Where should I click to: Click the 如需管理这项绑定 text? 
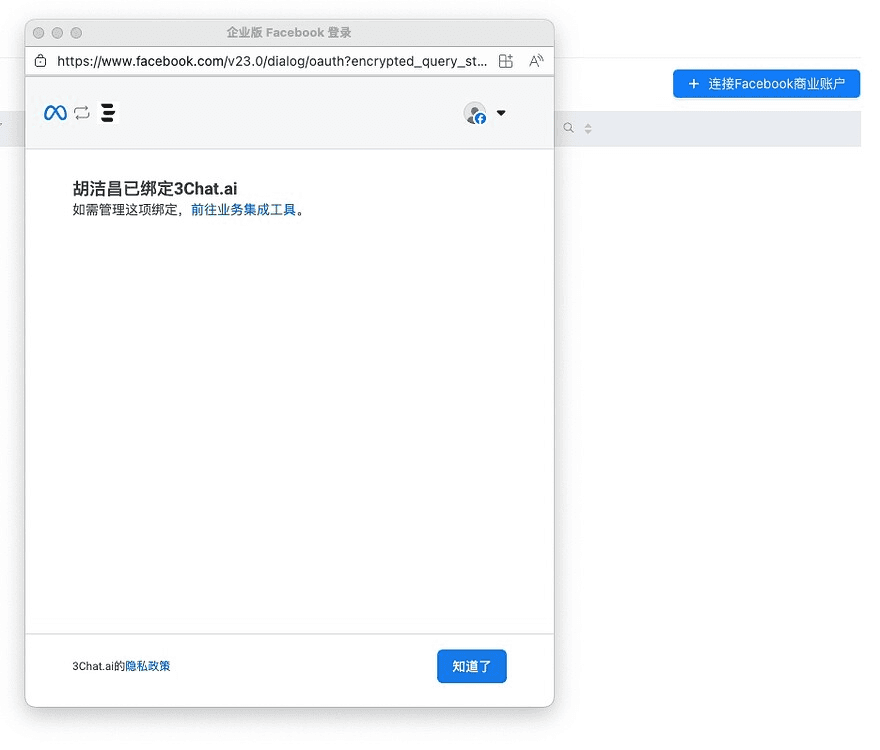pos(125,209)
